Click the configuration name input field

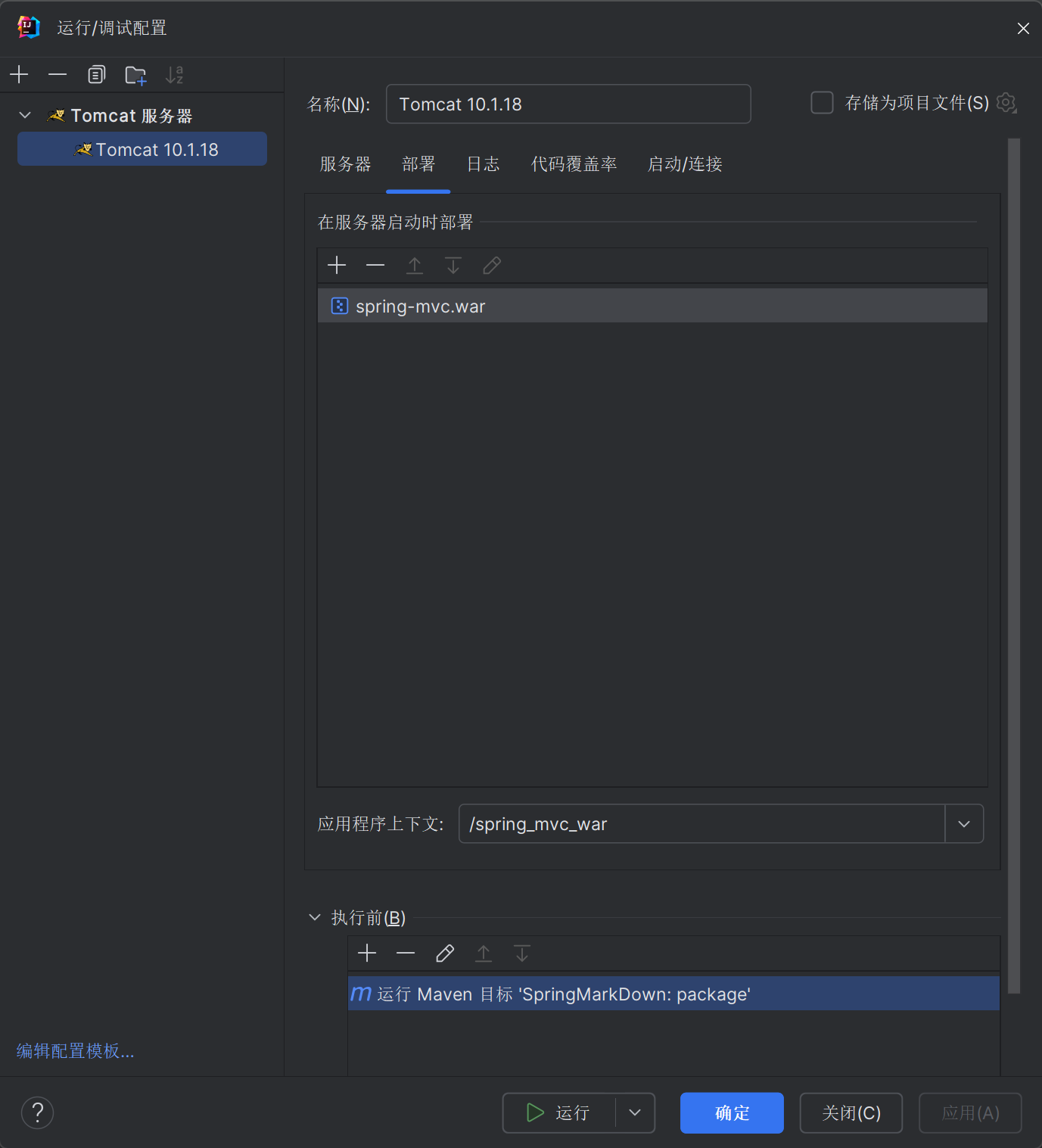pyautogui.click(x=568, y=104)
